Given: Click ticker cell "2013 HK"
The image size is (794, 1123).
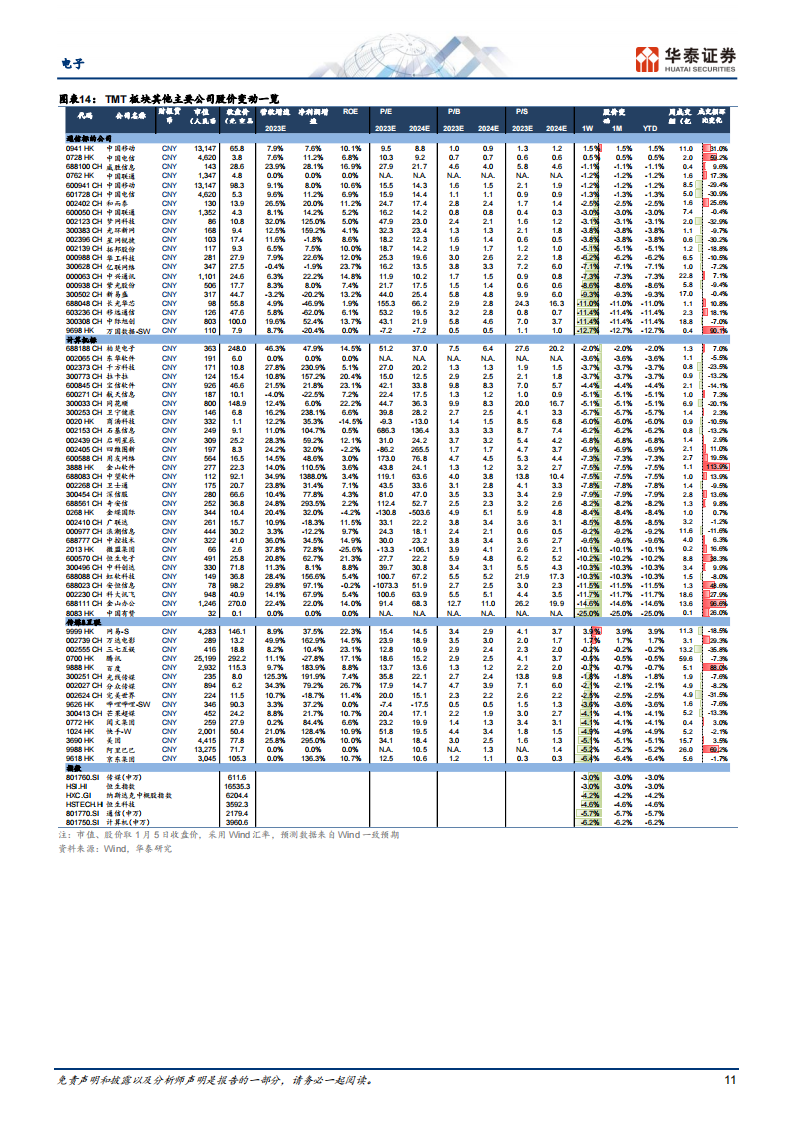Looking at the screenshot, I should [79, 549].
